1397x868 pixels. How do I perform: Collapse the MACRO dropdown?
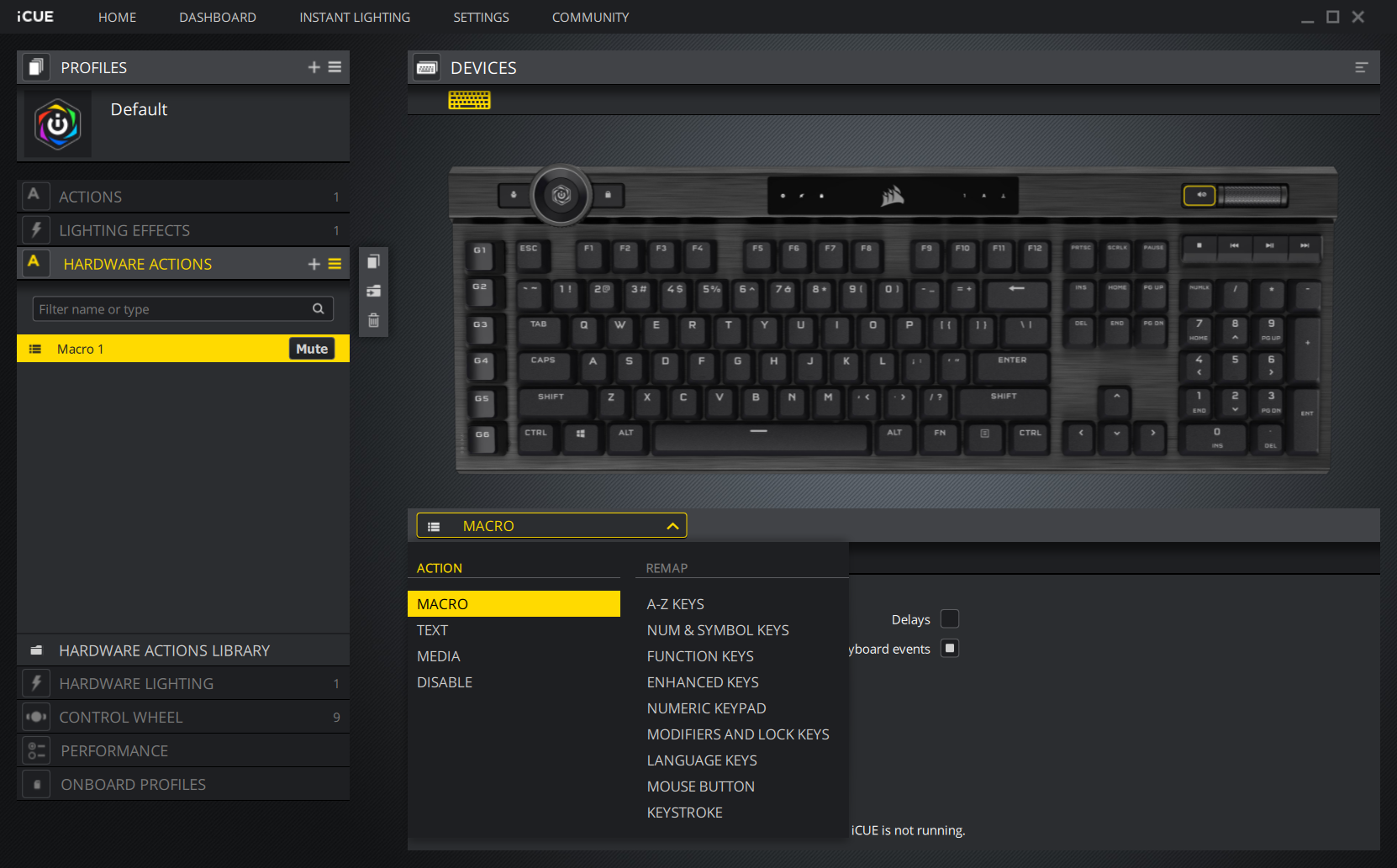click(x=672, y=524)
